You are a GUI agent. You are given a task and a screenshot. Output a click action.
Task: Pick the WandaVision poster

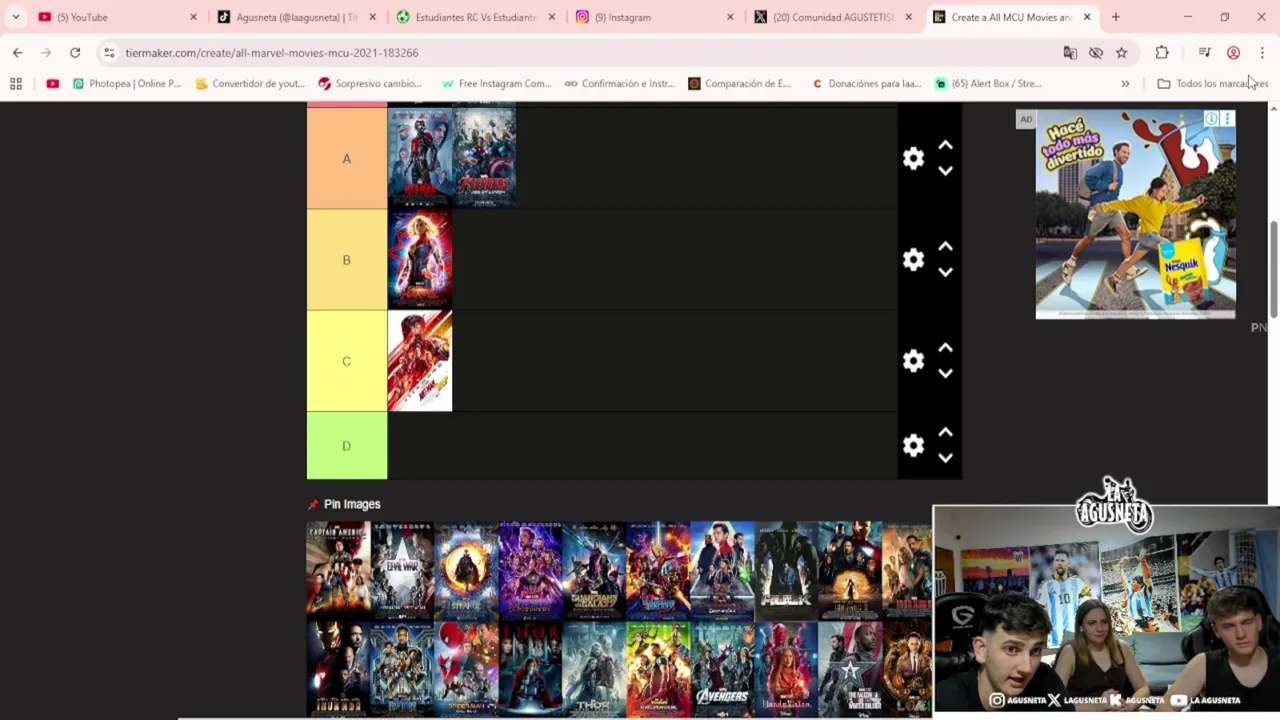(786, 669)
